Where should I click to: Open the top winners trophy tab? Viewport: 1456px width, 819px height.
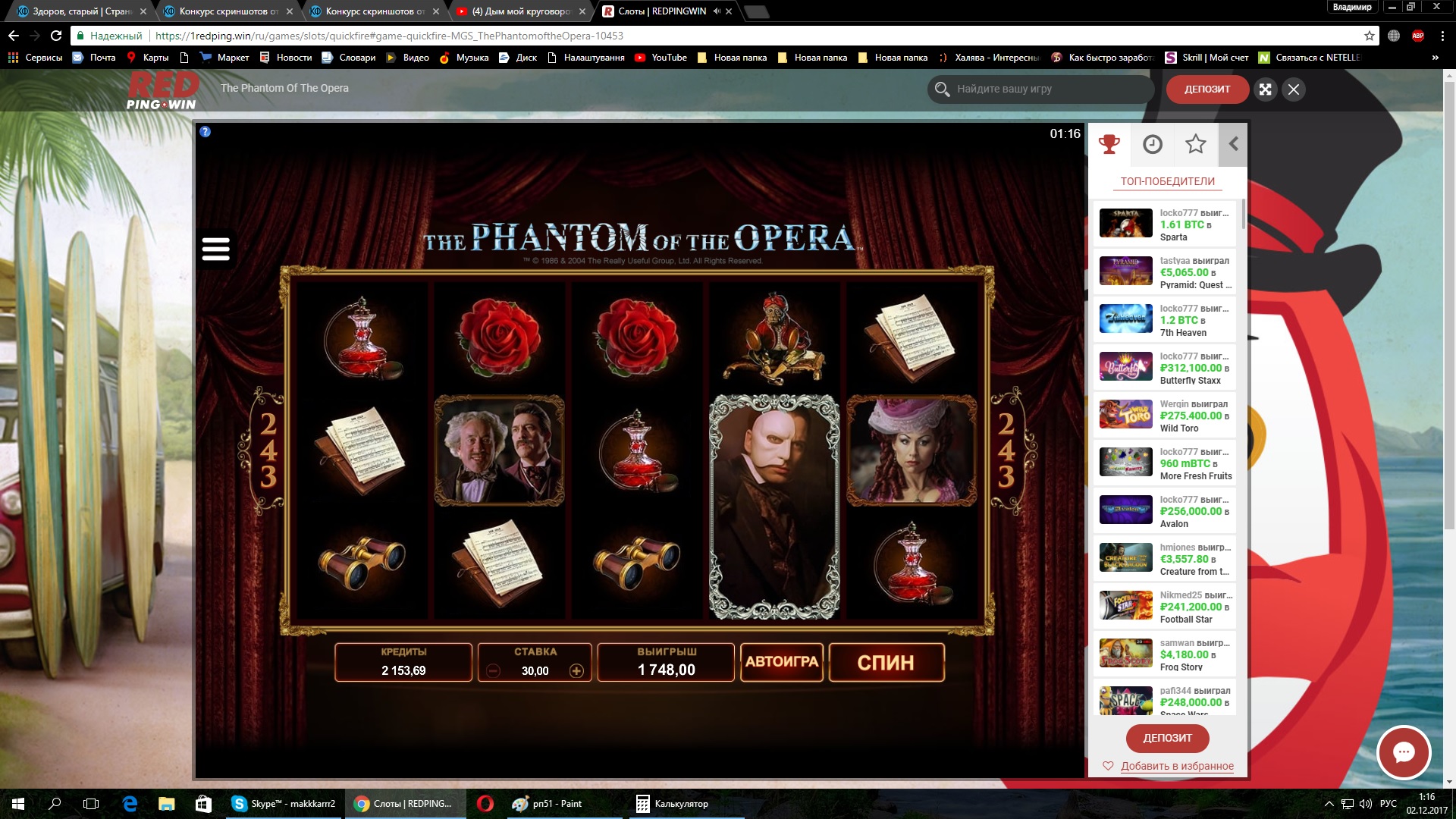point(1109,144)
